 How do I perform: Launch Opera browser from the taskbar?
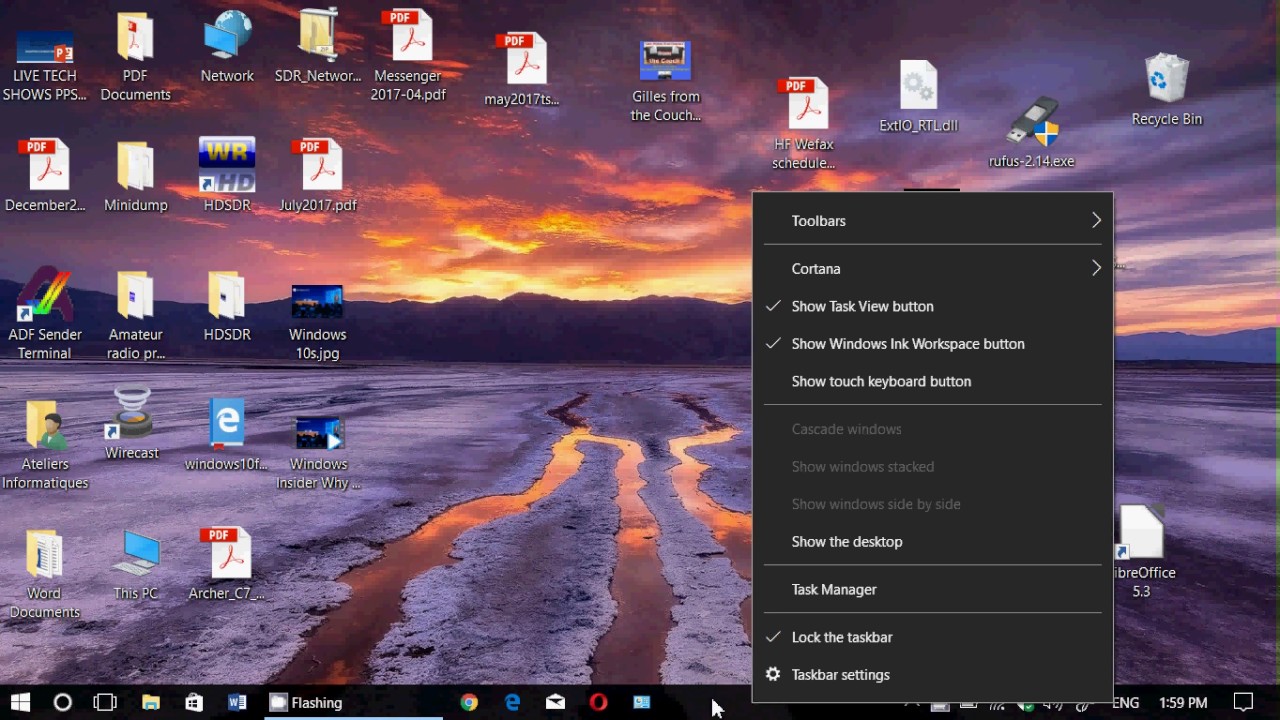[598, 703]
